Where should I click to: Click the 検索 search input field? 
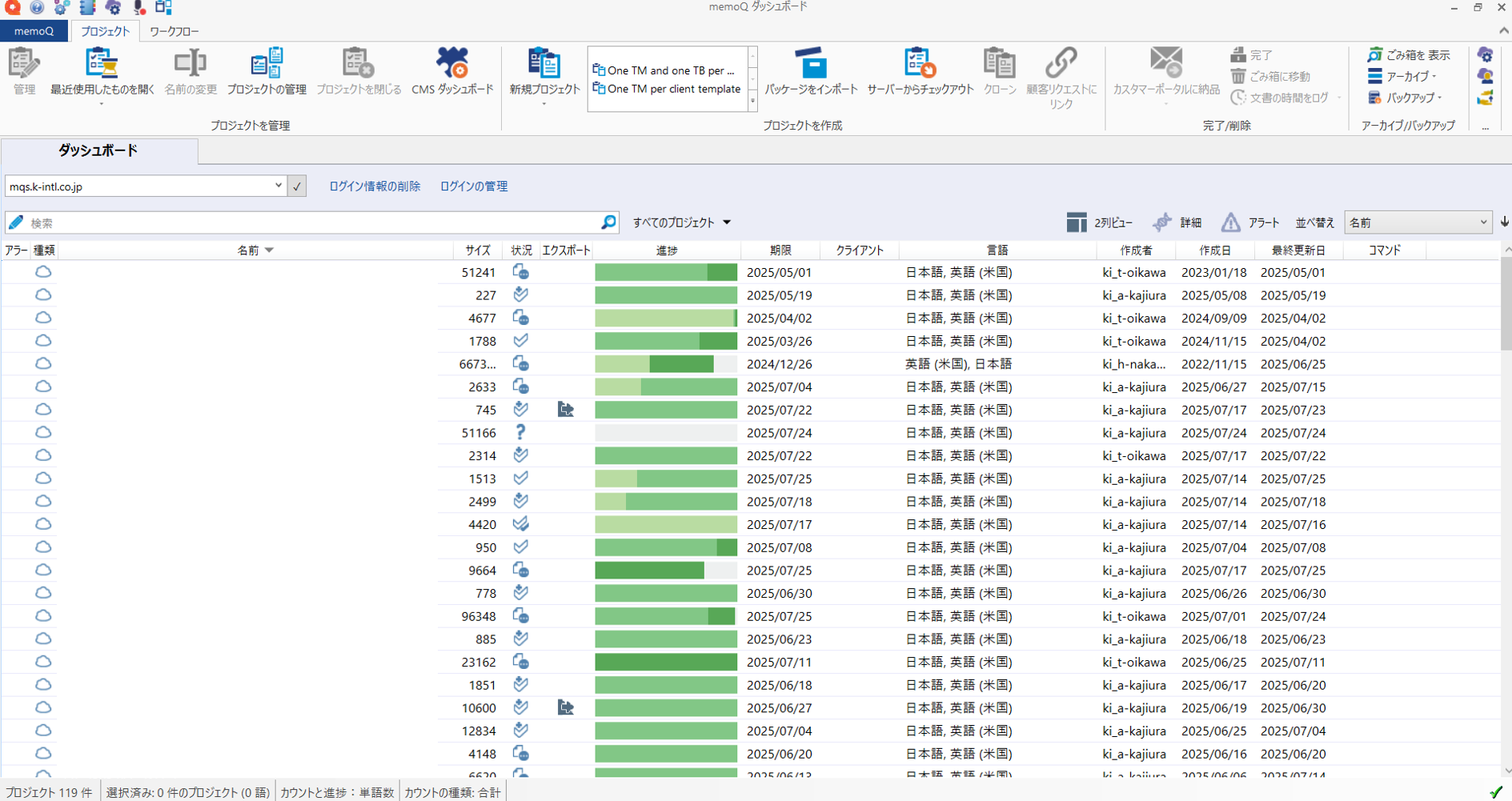[312, 222]
